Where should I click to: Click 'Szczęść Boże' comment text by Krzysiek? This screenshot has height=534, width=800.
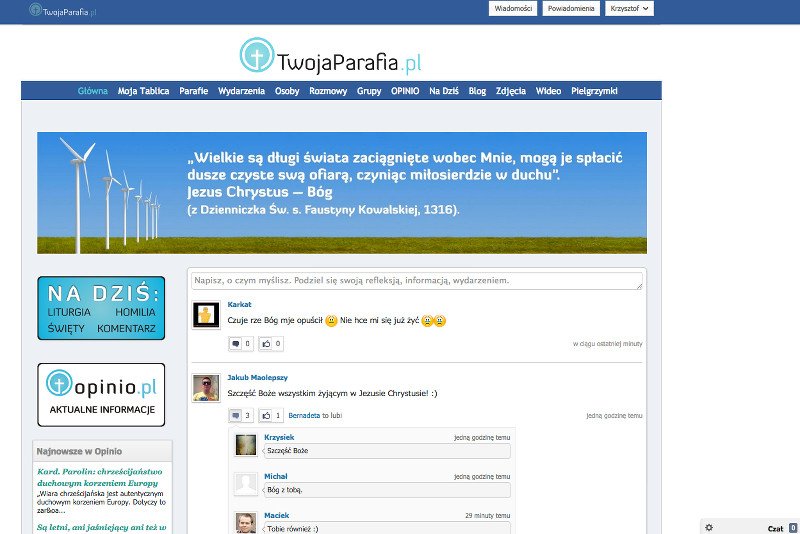[x=288, y=451]
